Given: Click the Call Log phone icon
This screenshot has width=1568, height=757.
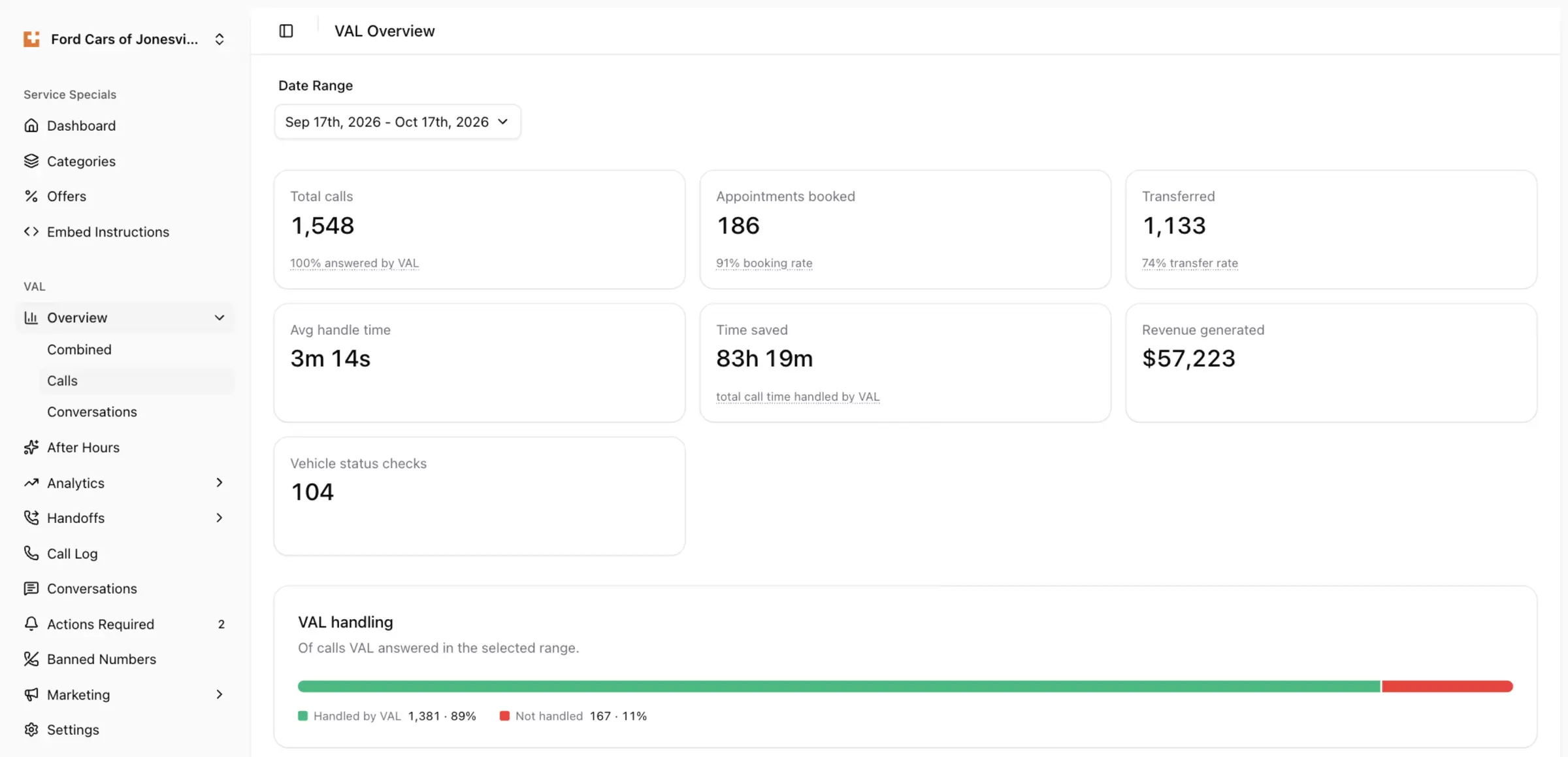Looking at the screenshot, I should click(31, 553).
